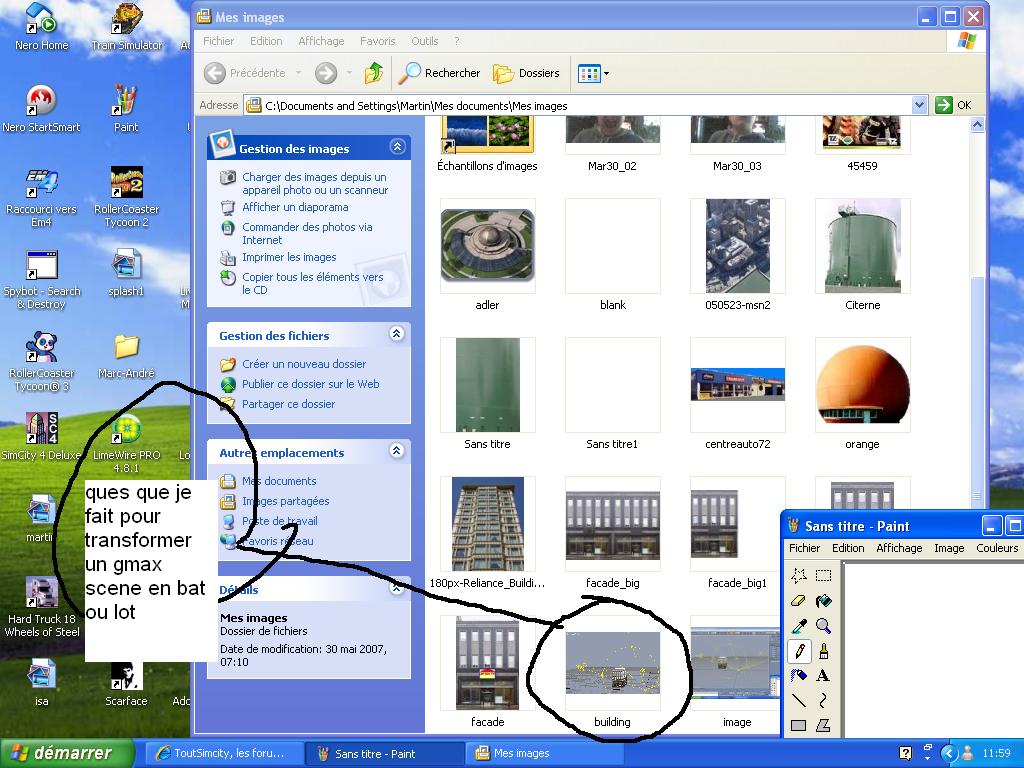Click Créer un nouveau dossier link
1024x768 pixels.
pos(304,364)
